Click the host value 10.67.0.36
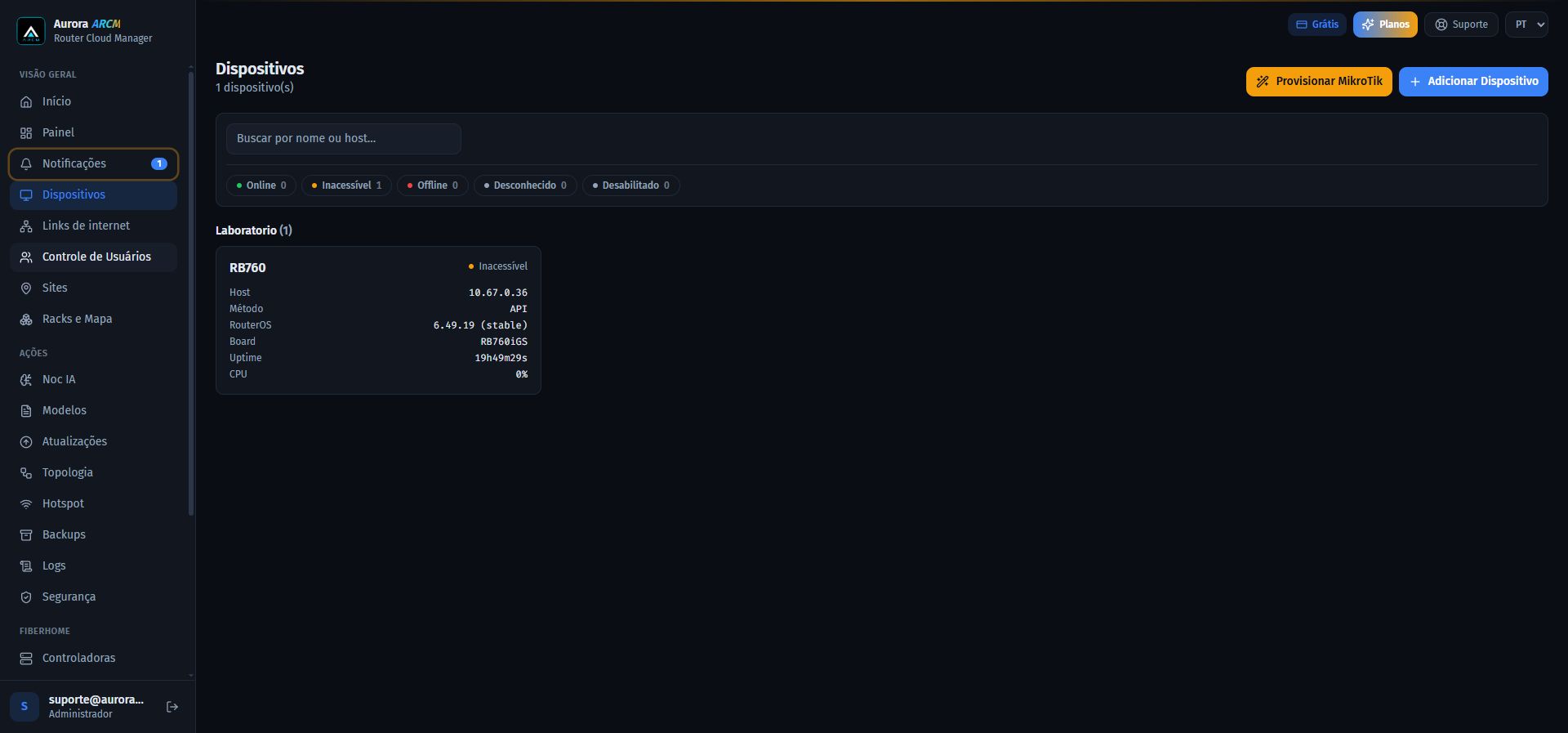The height and width of the screenshot is (733, 1568). click(498, 293)
